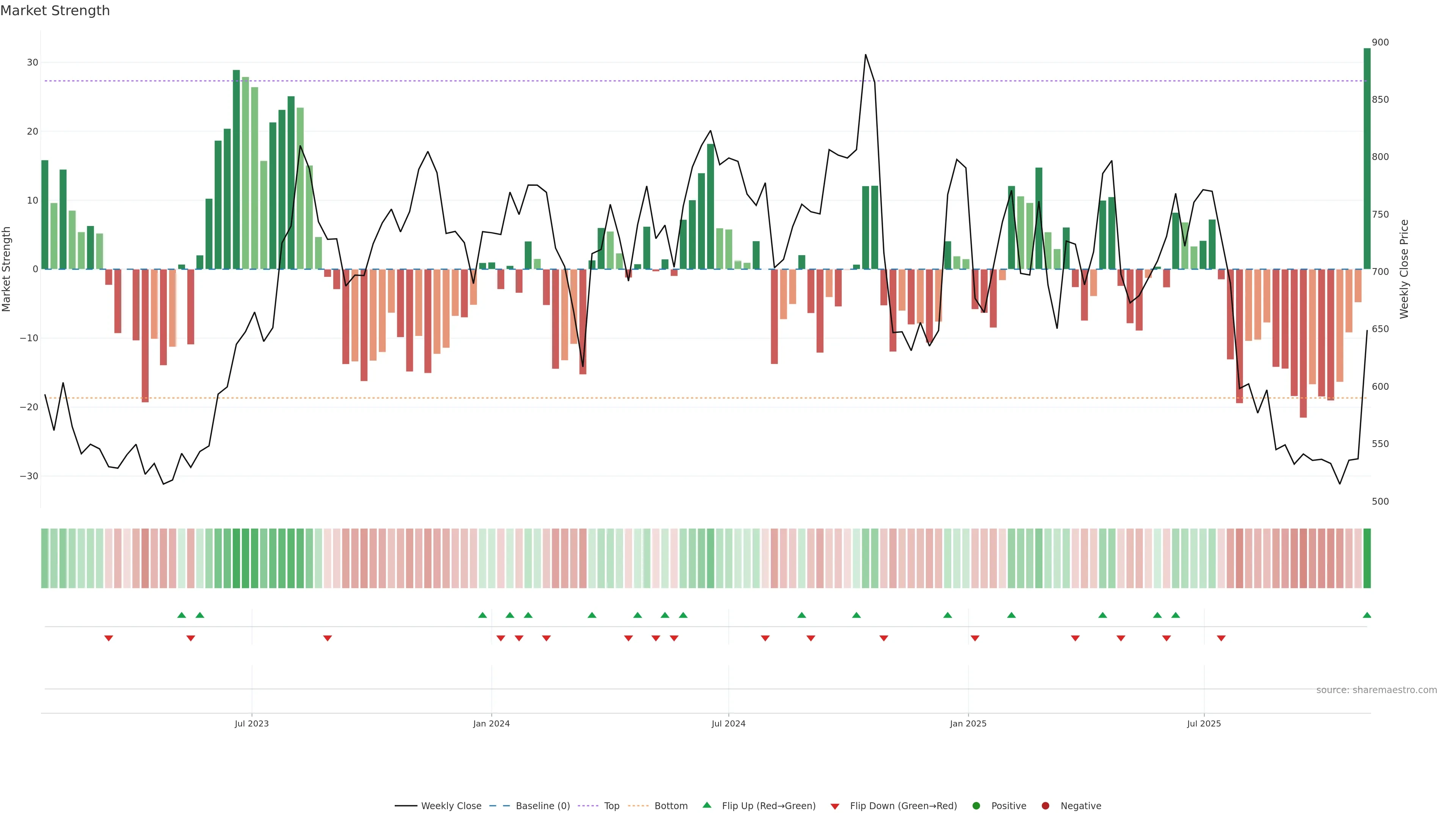Click the rightmost dark green heatmap cell

1367,559
